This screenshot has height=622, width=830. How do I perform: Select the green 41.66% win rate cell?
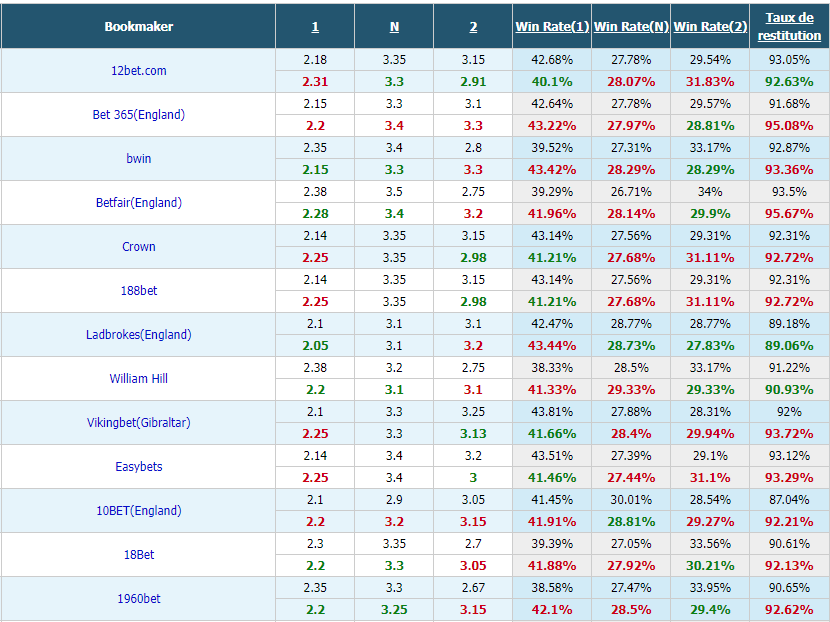click(x=552, y=433)
